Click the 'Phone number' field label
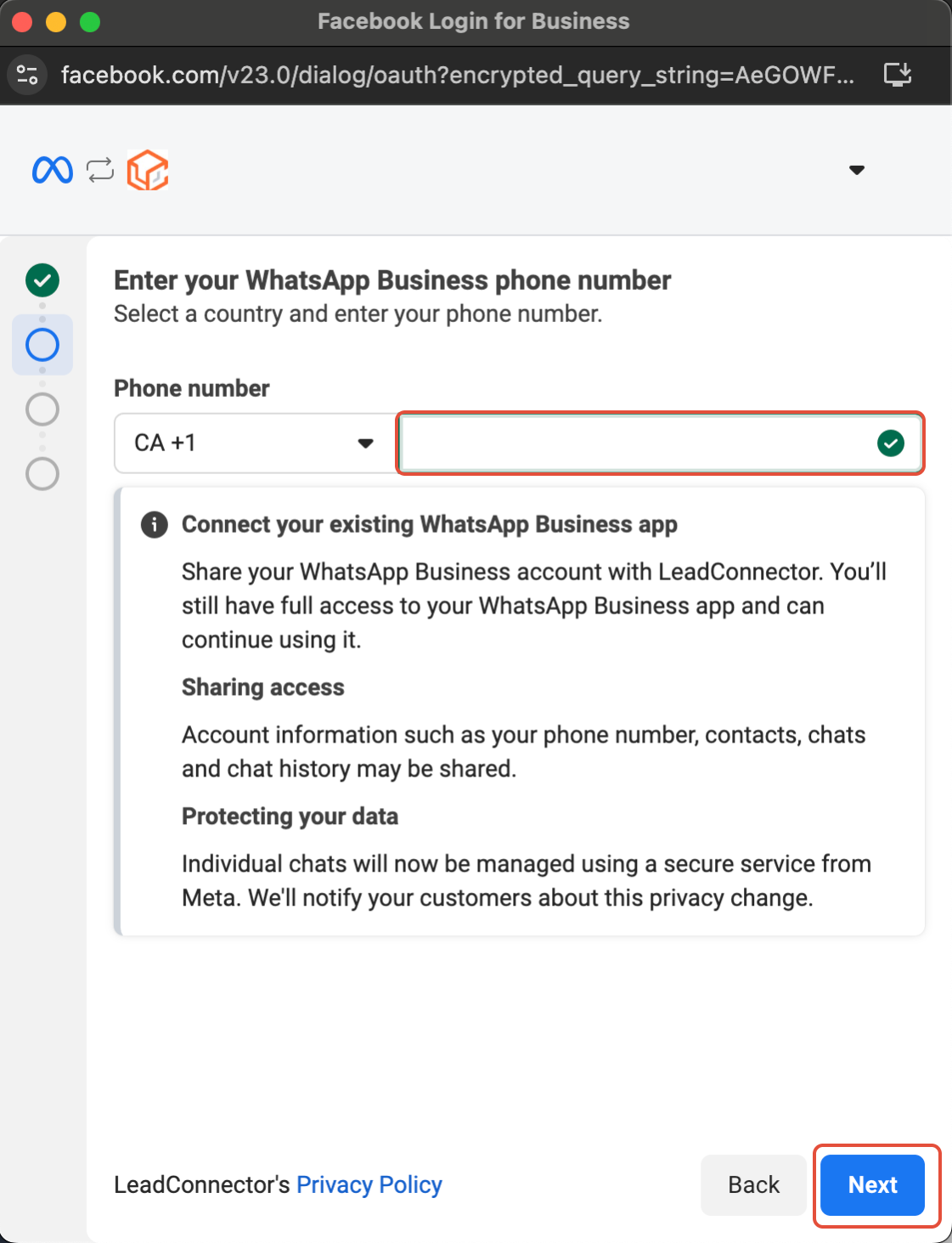This screenshot has height=1243, width=952. point(192,388)
